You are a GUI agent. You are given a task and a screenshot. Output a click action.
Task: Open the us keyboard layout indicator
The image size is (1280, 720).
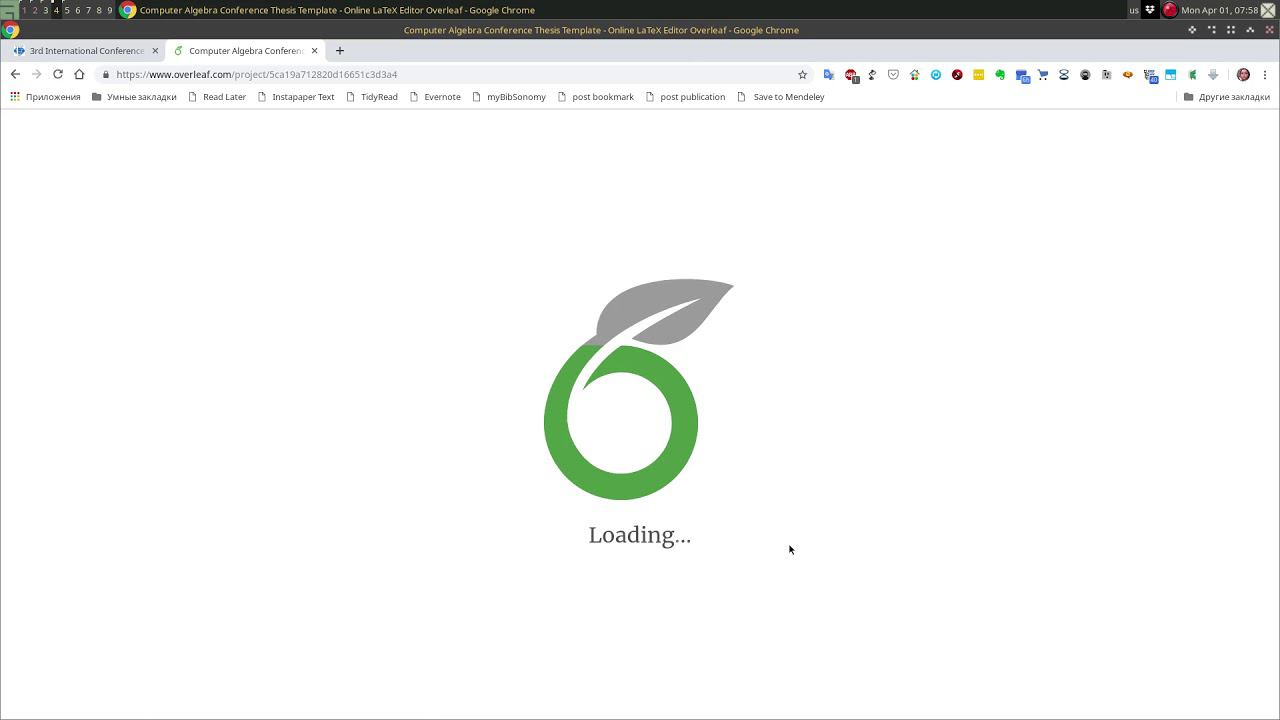pyautogui.click(x=1134, y=10)
